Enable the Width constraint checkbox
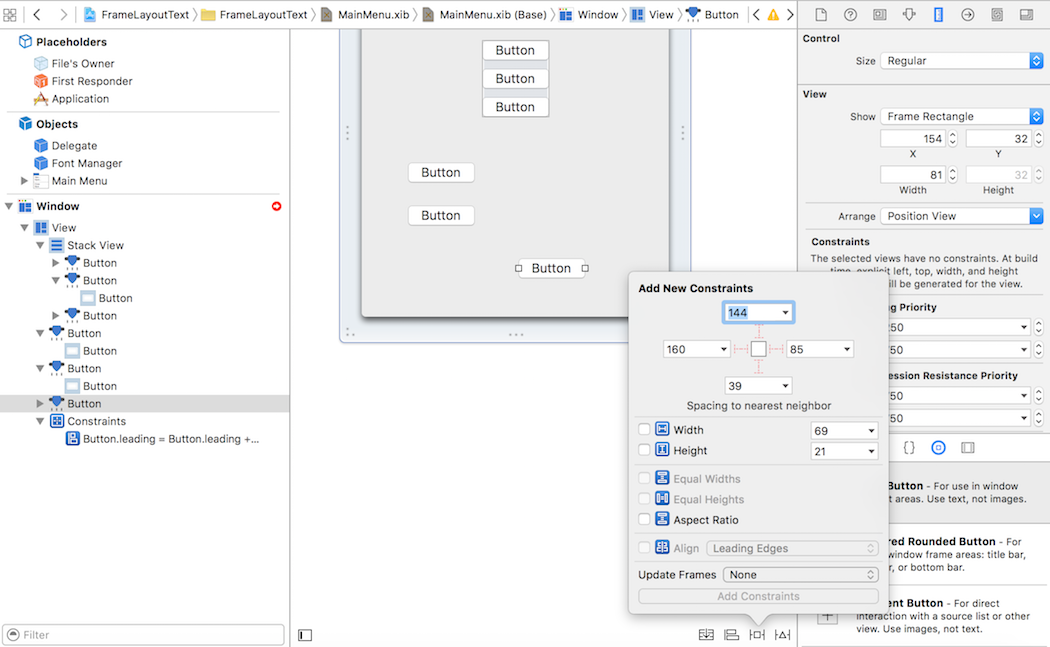The width and height of the screenshot is (1050, 647). tap(644, 430)
